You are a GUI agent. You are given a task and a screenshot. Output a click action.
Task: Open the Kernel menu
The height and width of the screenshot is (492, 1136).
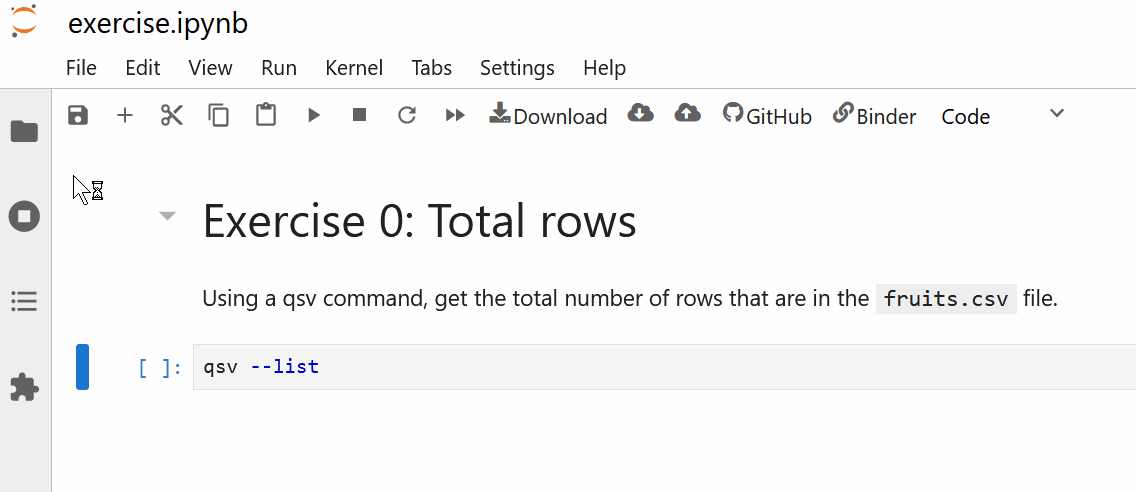click(x=354, y=68)
